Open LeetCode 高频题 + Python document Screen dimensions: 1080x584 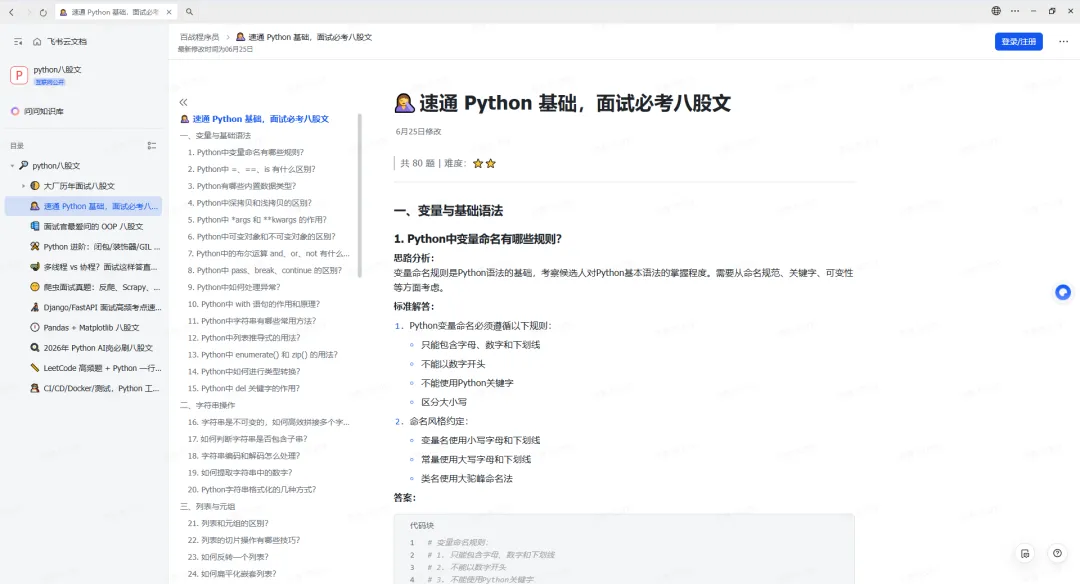point(101,368)
